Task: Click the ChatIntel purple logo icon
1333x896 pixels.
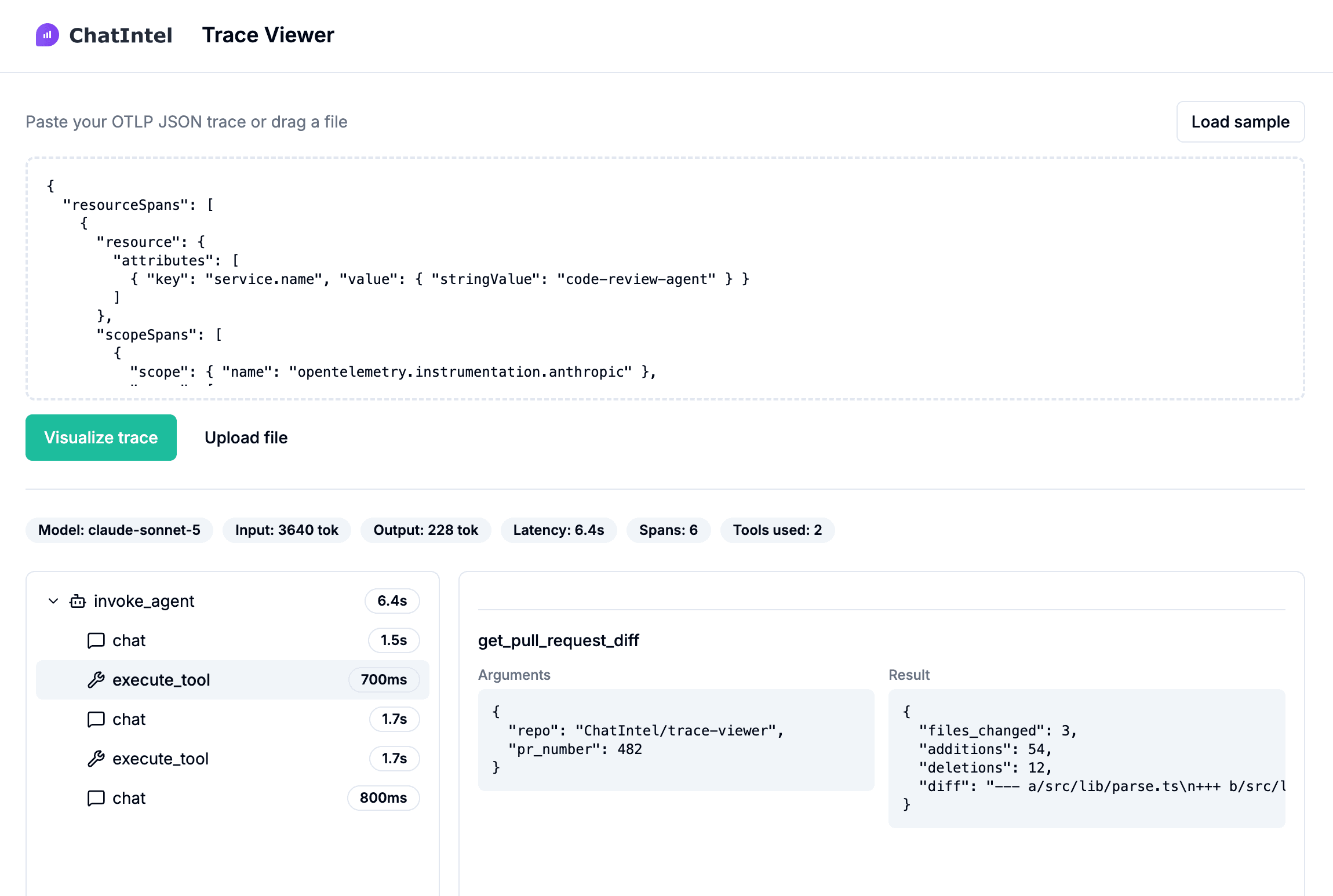Action: (x=47, y=35)
